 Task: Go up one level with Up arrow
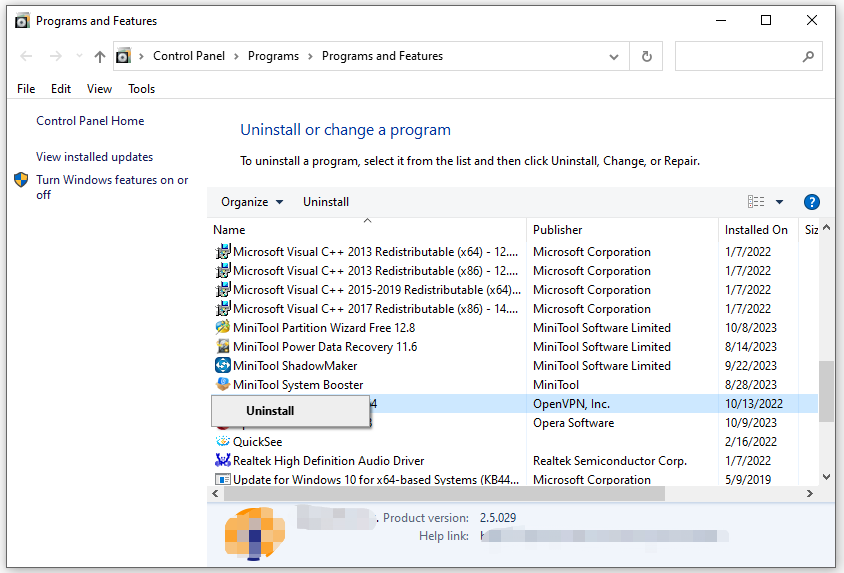tap(100, 56)
